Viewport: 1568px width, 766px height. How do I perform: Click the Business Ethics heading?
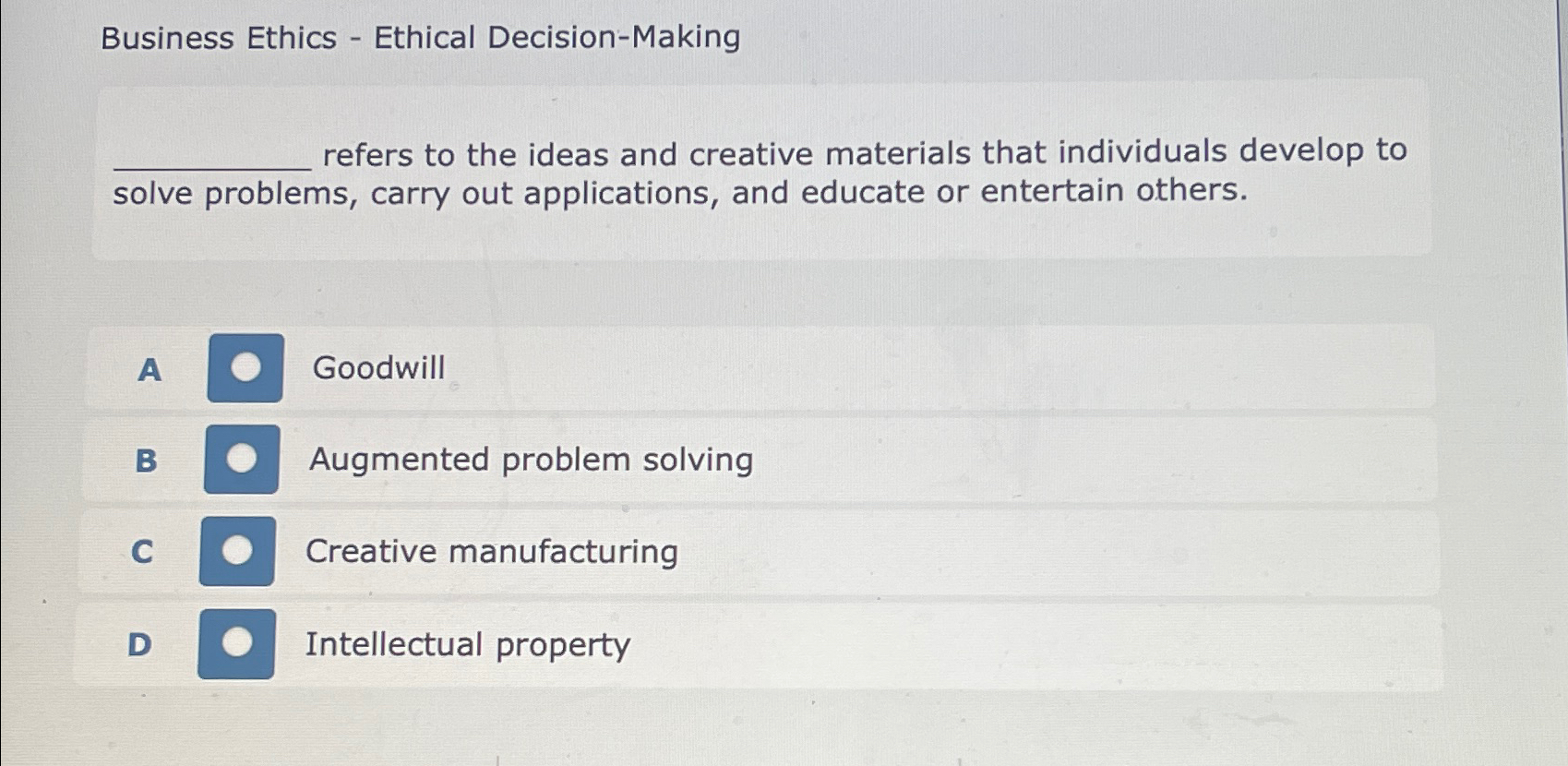pyautogui.click(x=219, y=39)
